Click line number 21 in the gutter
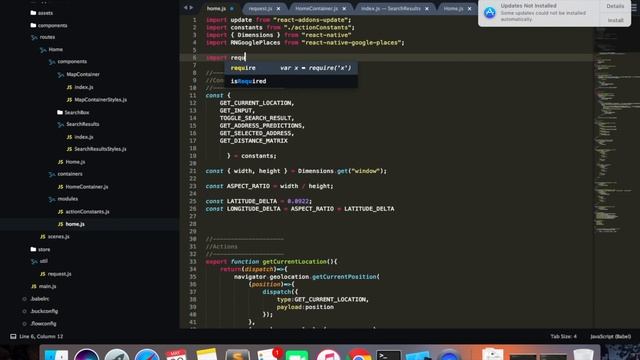The image size is (640, 360). click(193, 171)
